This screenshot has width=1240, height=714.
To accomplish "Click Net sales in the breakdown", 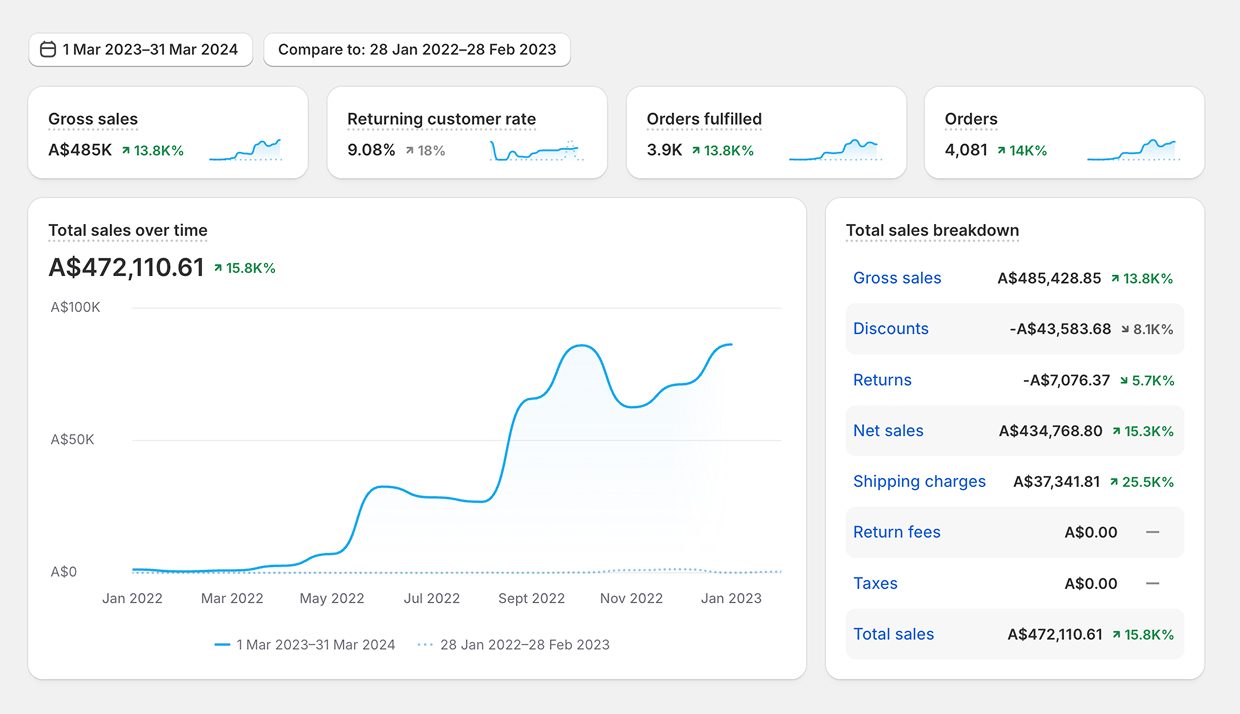I will (x=888, y=431).
